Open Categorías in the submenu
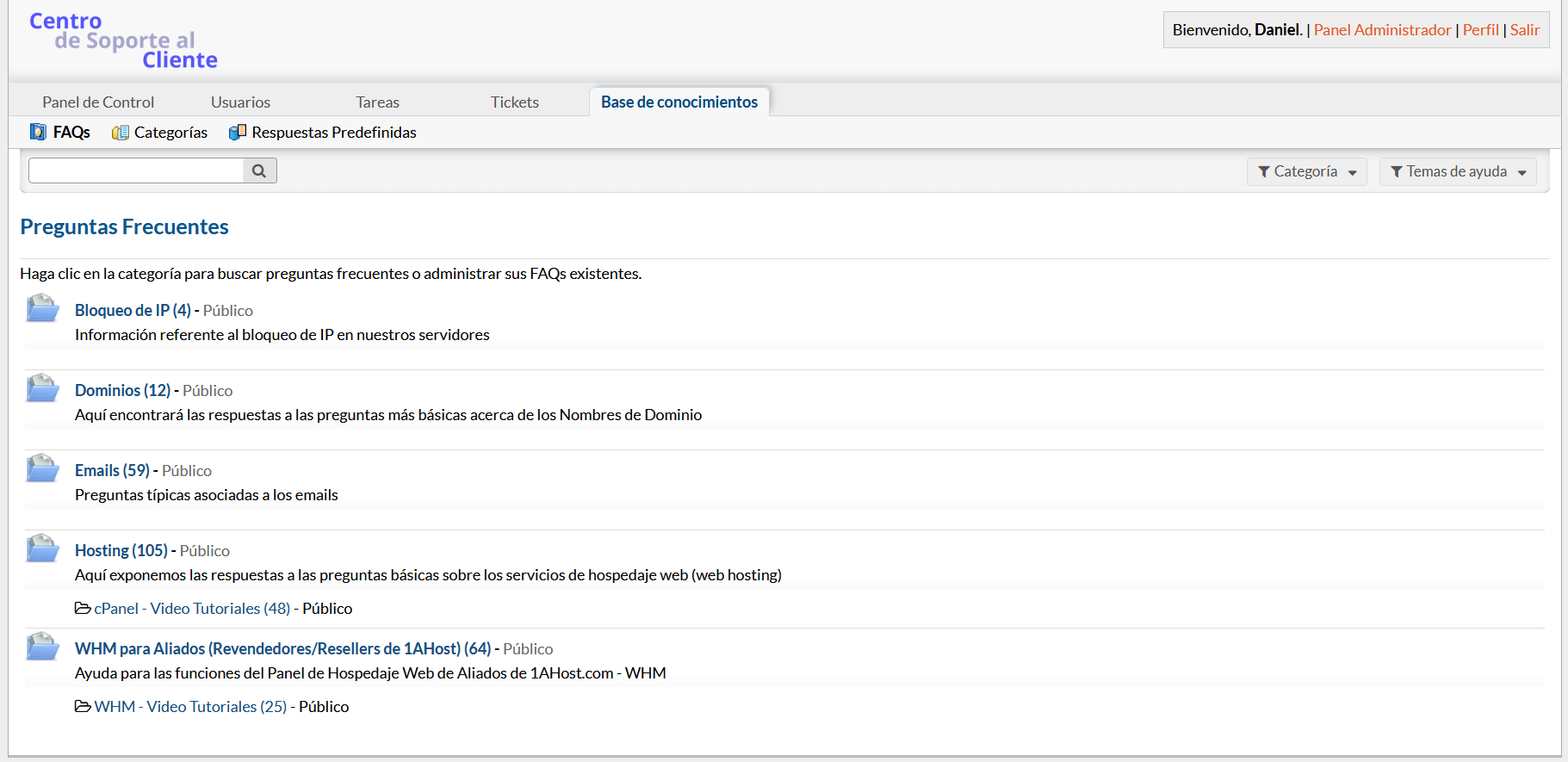1568x762 pixels. pyautogui.click(x=170, y=132)
